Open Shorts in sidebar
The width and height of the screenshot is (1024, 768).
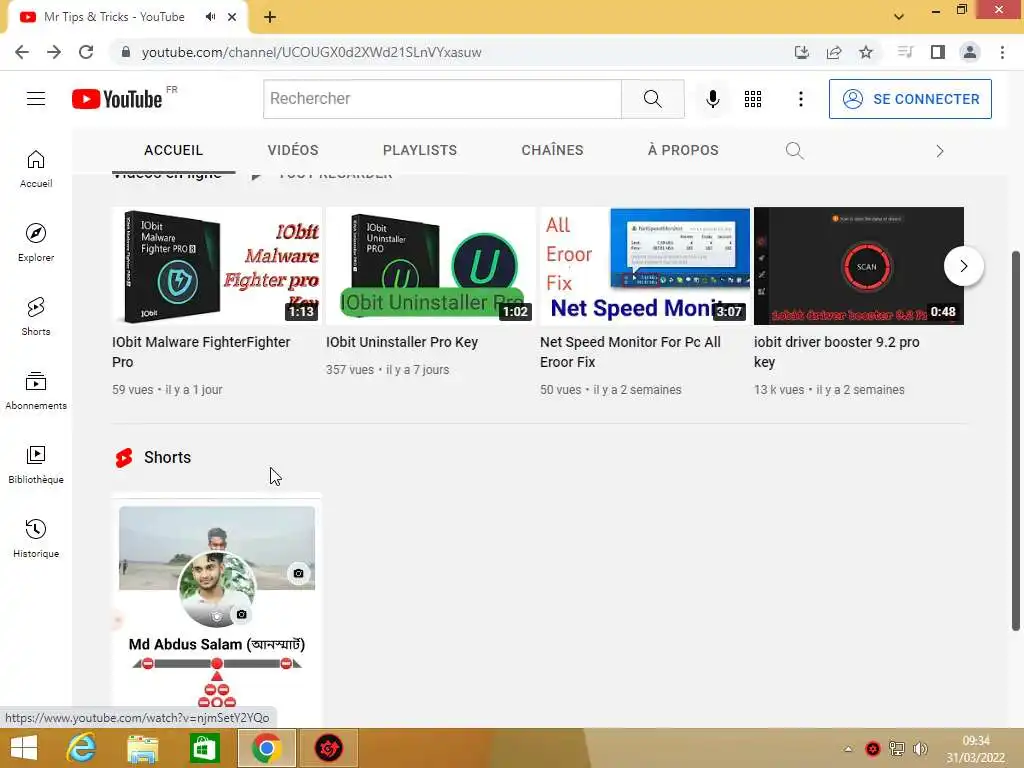coord(36,317)
